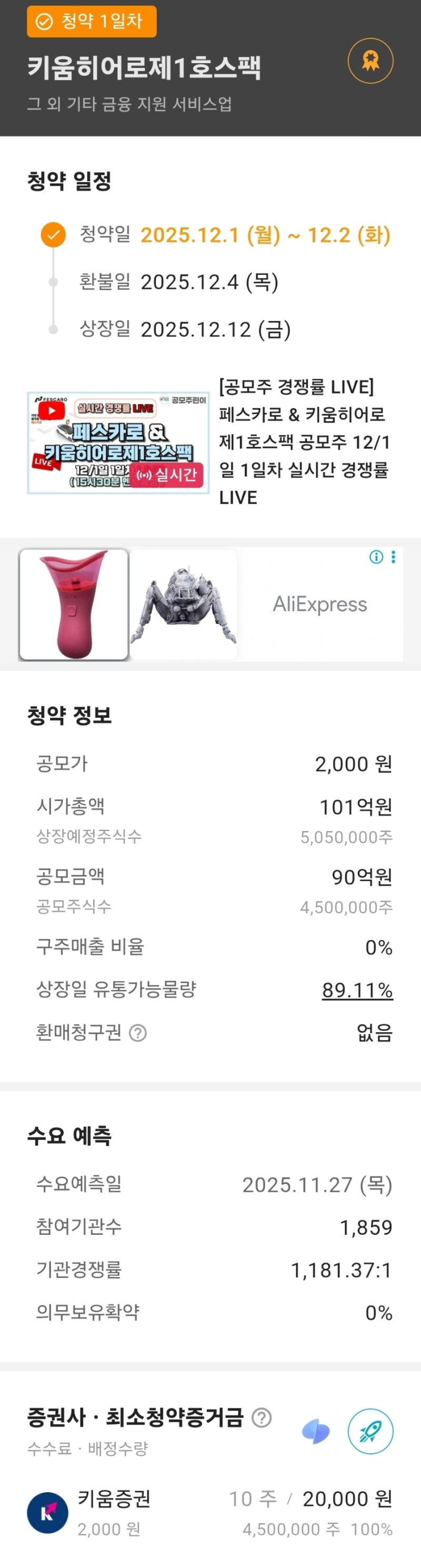Viewport: 421px width, 1568px height.
Task: Tap the 키움증권 logo icon
Action: (x=47, y=1513)
